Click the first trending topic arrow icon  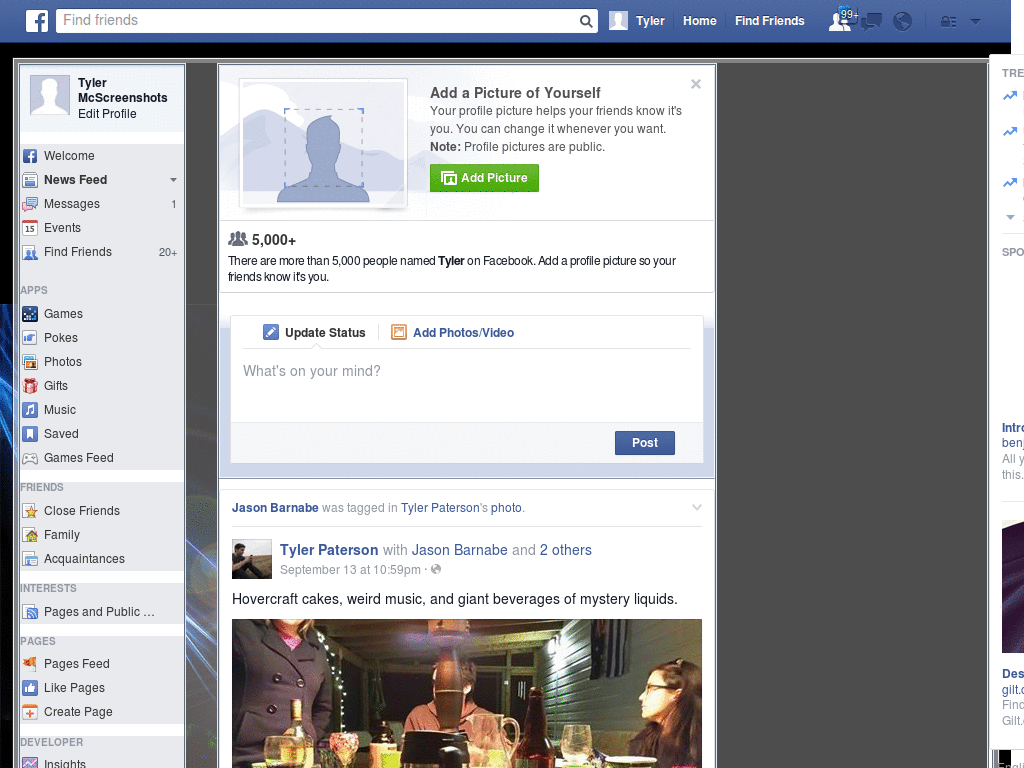click(1010, 96)
